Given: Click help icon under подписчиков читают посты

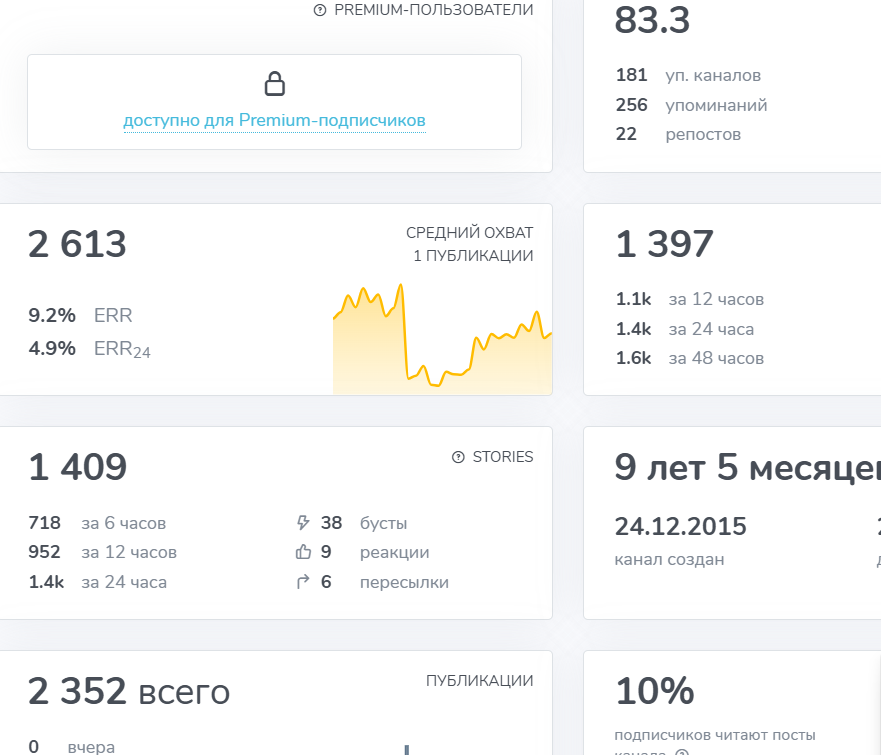Looking at the screenshot, I should 681,752.
